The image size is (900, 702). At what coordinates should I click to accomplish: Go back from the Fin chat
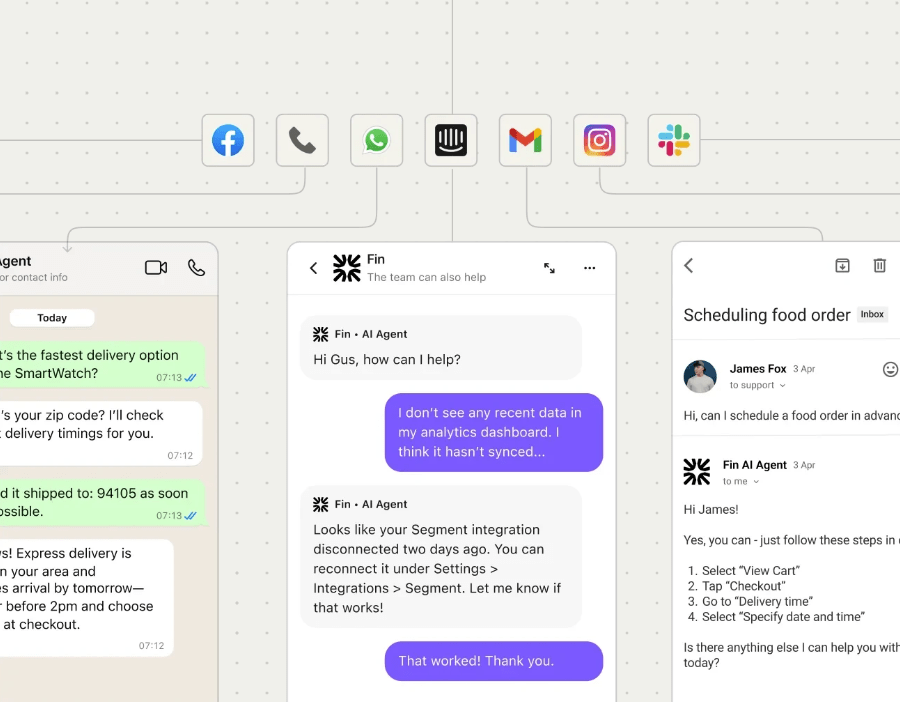pos(313,268)
